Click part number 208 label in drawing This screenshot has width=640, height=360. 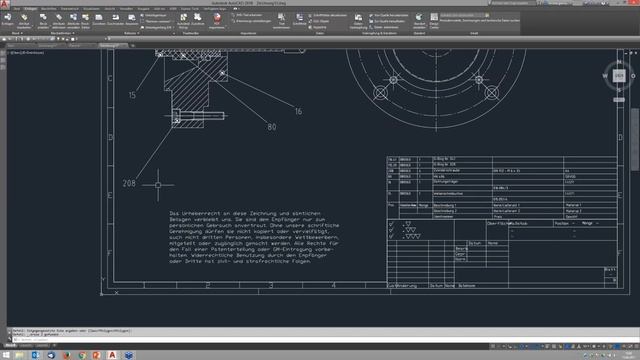129,183
